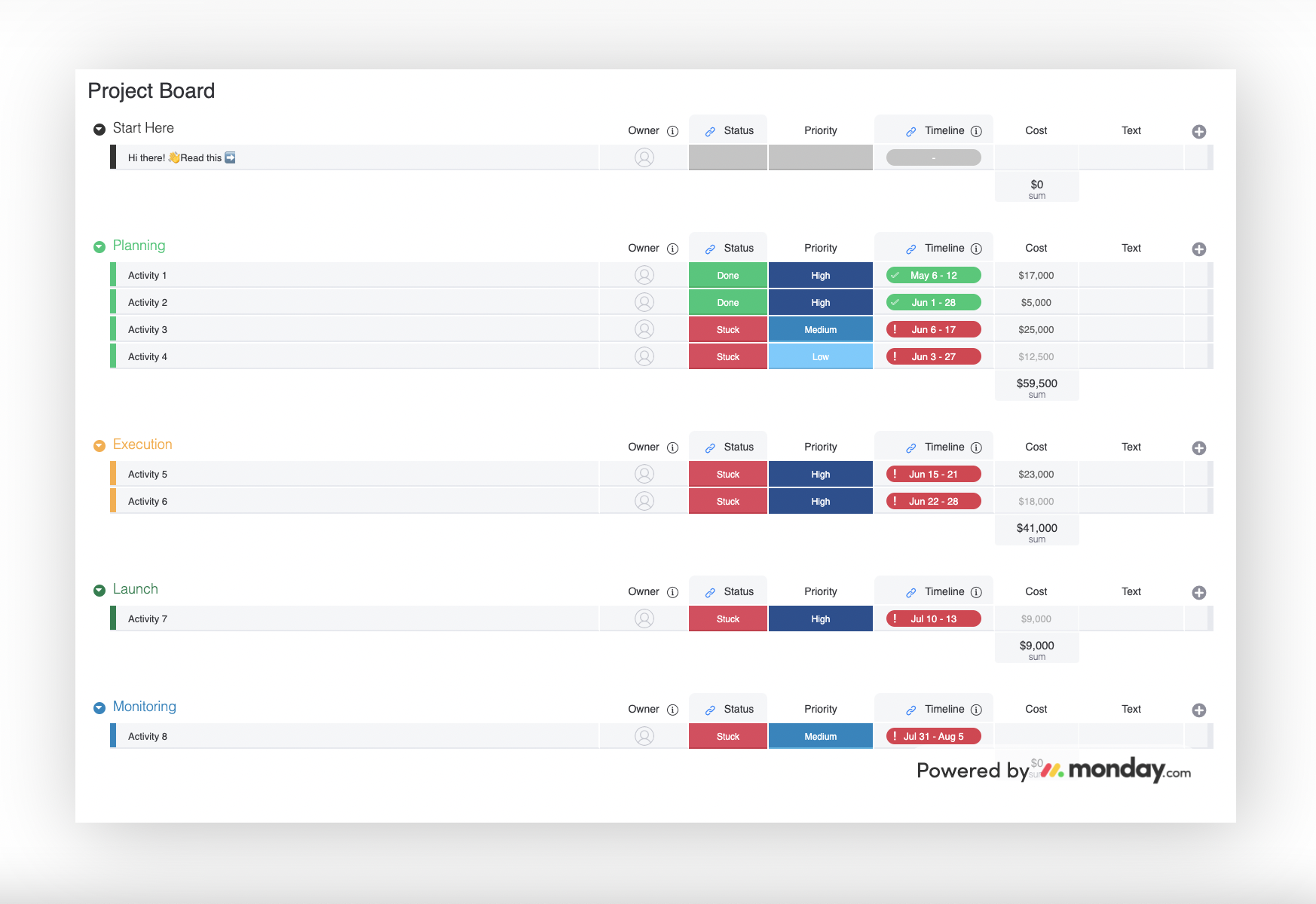Click the plus icon in the Planning column header
The height and width of the screenshot is (904, 1316).
(x=1198, y=249)
